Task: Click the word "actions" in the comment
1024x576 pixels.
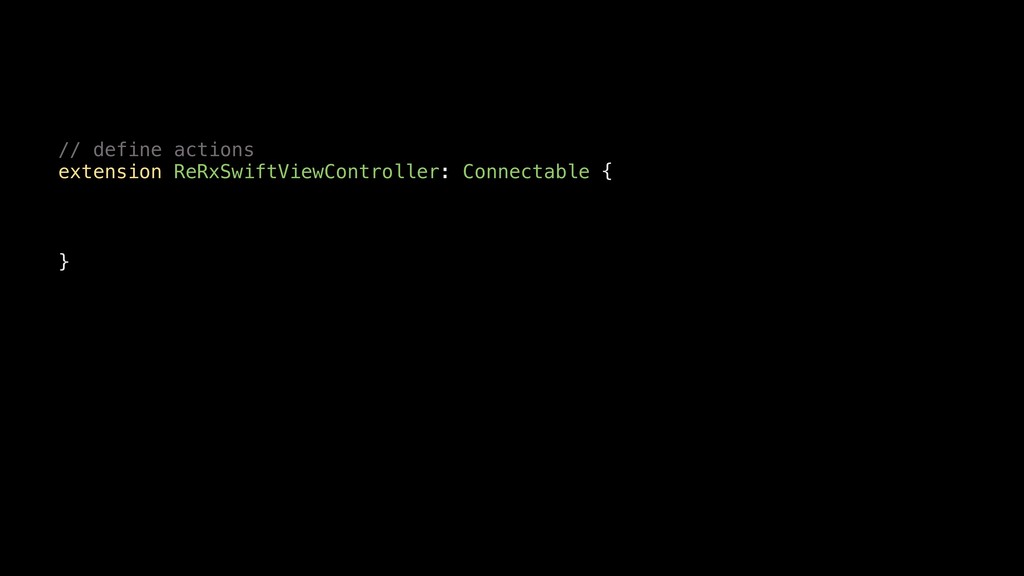Action: click(x=214, y=150)
